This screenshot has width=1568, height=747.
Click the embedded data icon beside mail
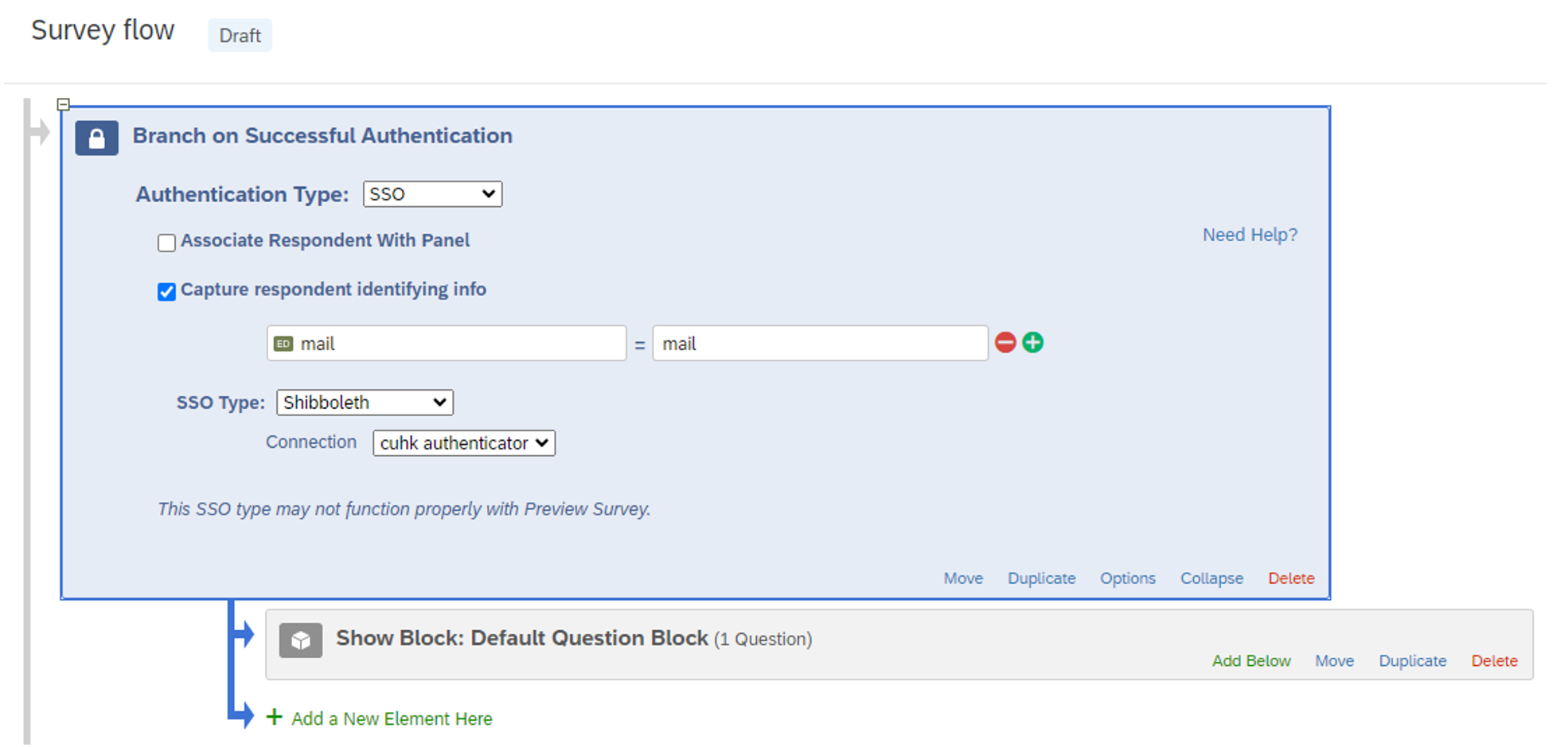(x=283, y=344)
